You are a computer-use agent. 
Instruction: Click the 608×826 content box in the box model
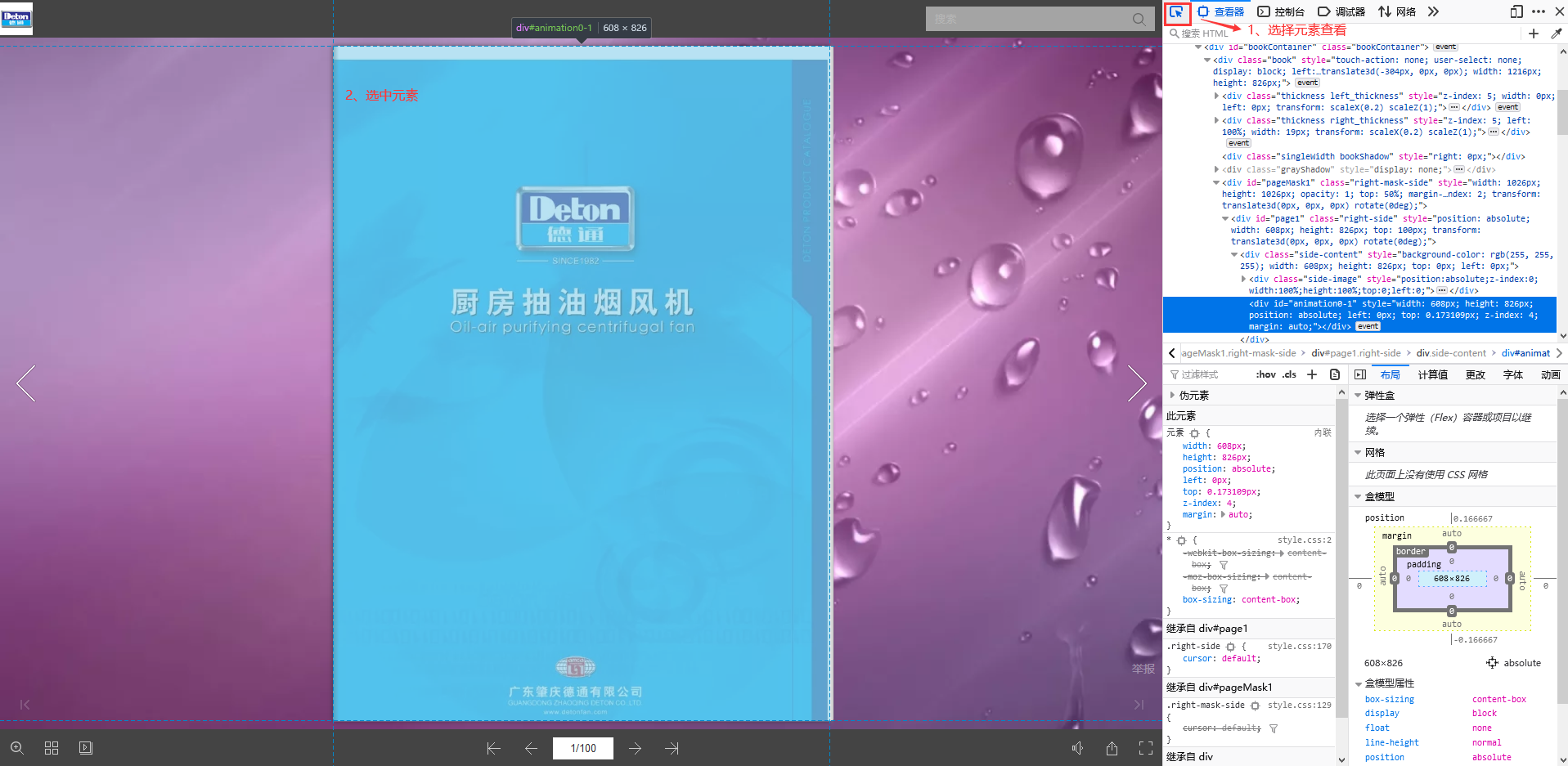1452,578
